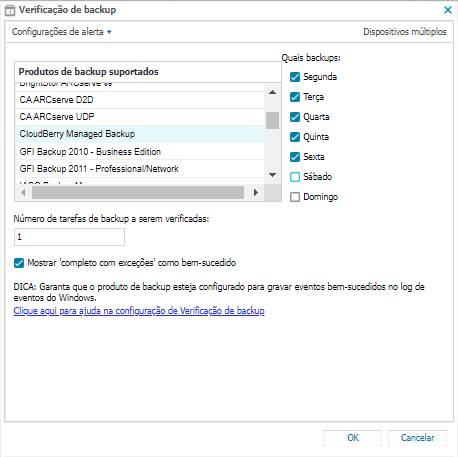458x457 pixels.
Task: Click the calendar icon beside Verificação de backup
Action: coord(10,10)
